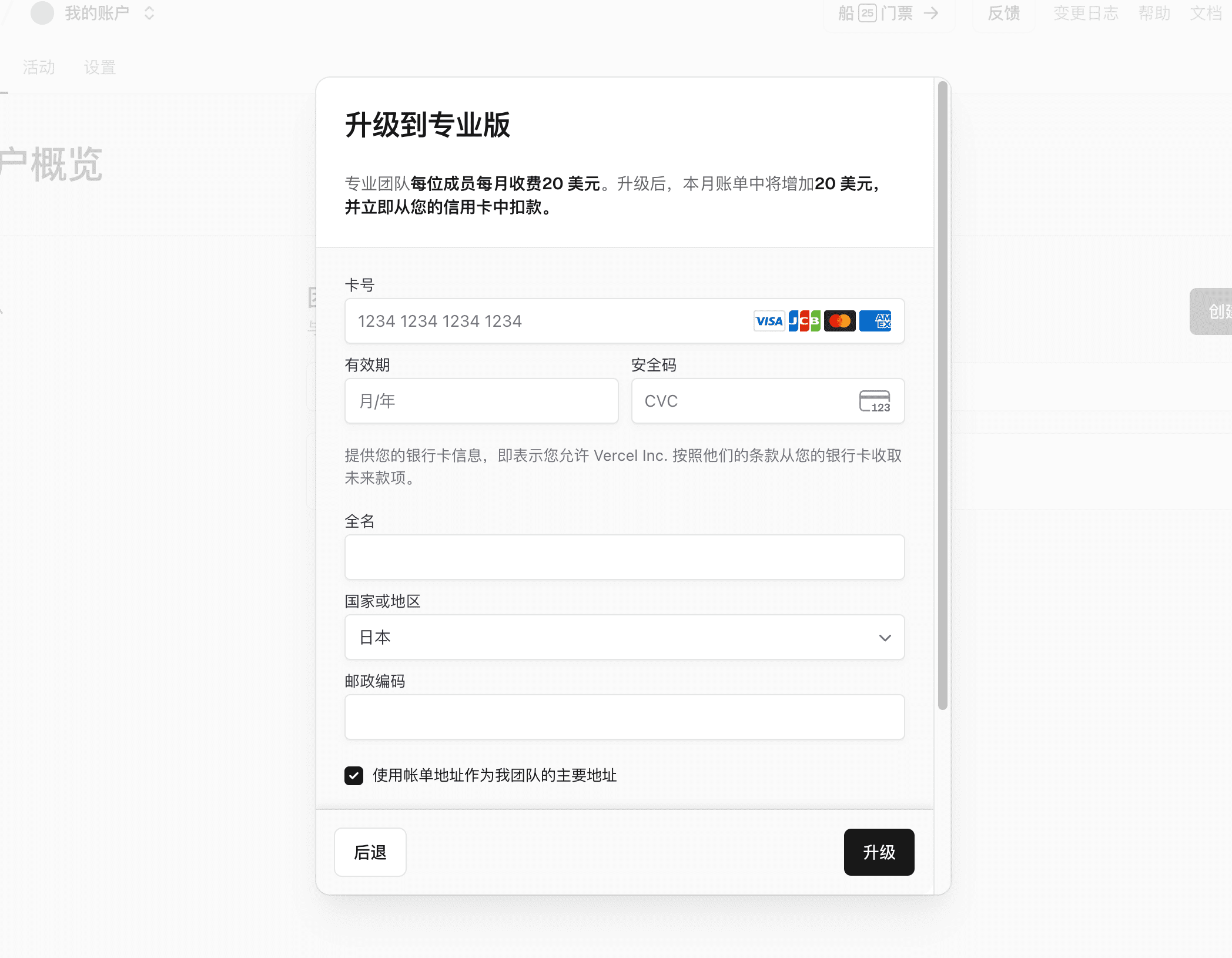Screen dimensions: 1232x958
Task: Click the arrow next to 门票
Action: pyautogui.click(x=931, y=13)
